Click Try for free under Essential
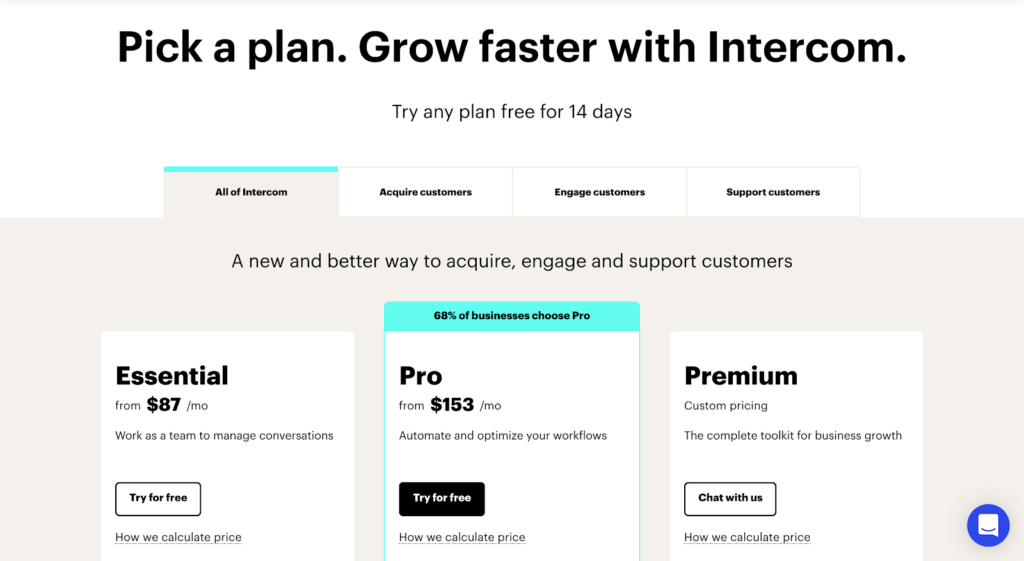The image size is (1024, 561). click(x=158, y=498)
